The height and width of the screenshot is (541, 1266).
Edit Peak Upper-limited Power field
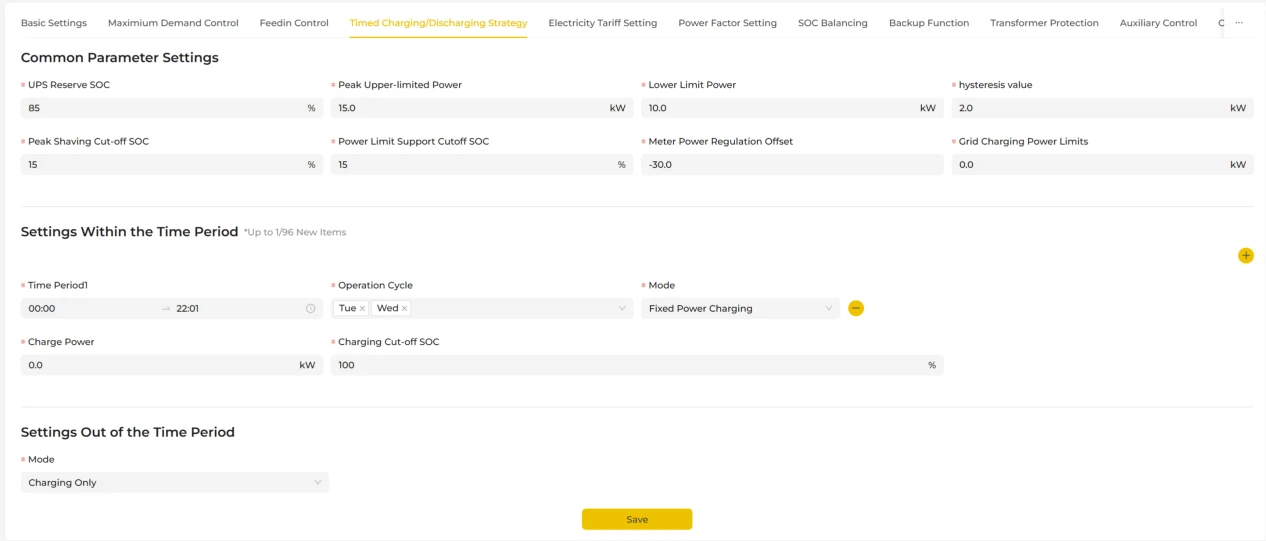(x=482, y=108)
